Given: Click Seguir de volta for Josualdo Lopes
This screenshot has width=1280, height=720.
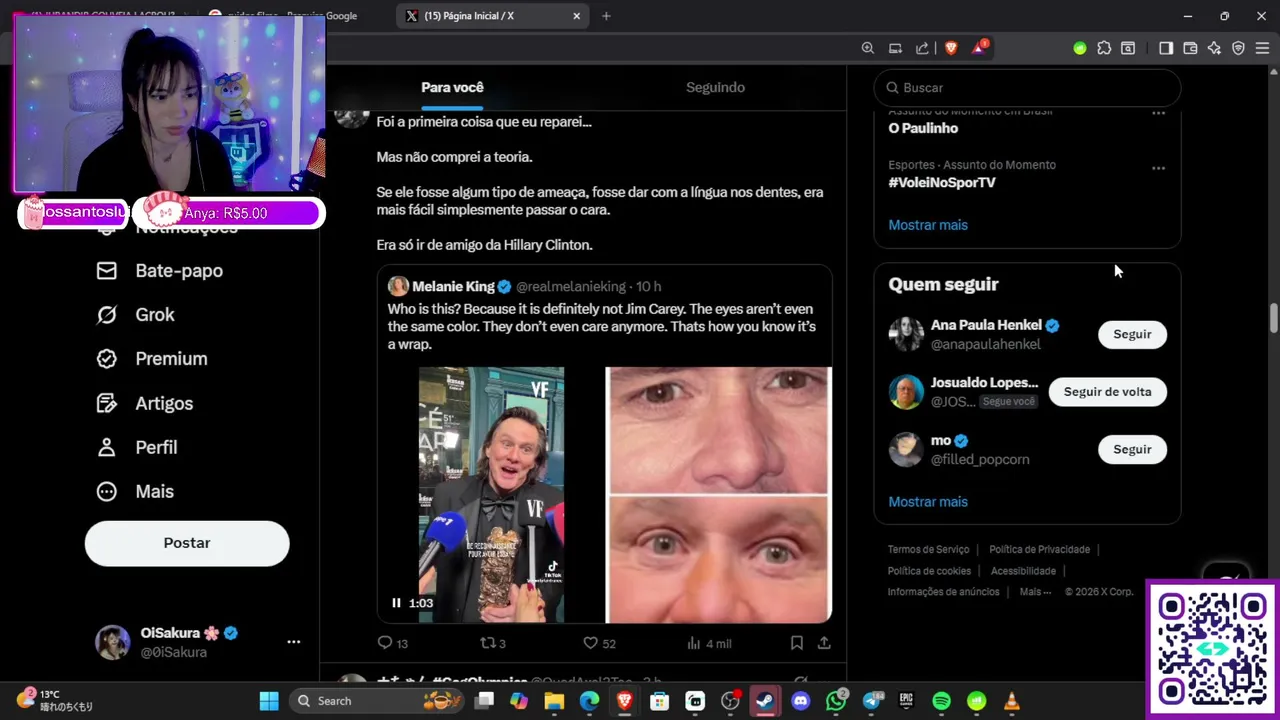Looking at the screenshot, I should point(1107,392).
